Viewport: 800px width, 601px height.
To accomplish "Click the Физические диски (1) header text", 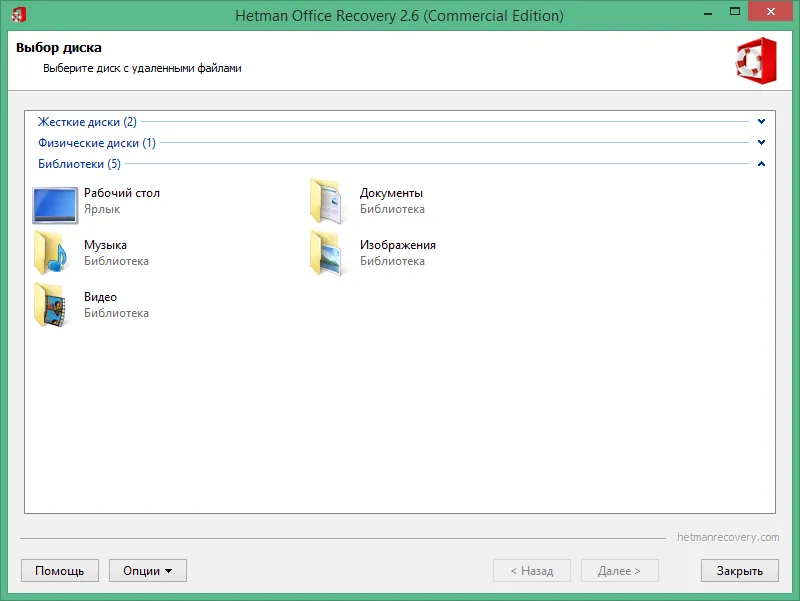I will point(97,143).
